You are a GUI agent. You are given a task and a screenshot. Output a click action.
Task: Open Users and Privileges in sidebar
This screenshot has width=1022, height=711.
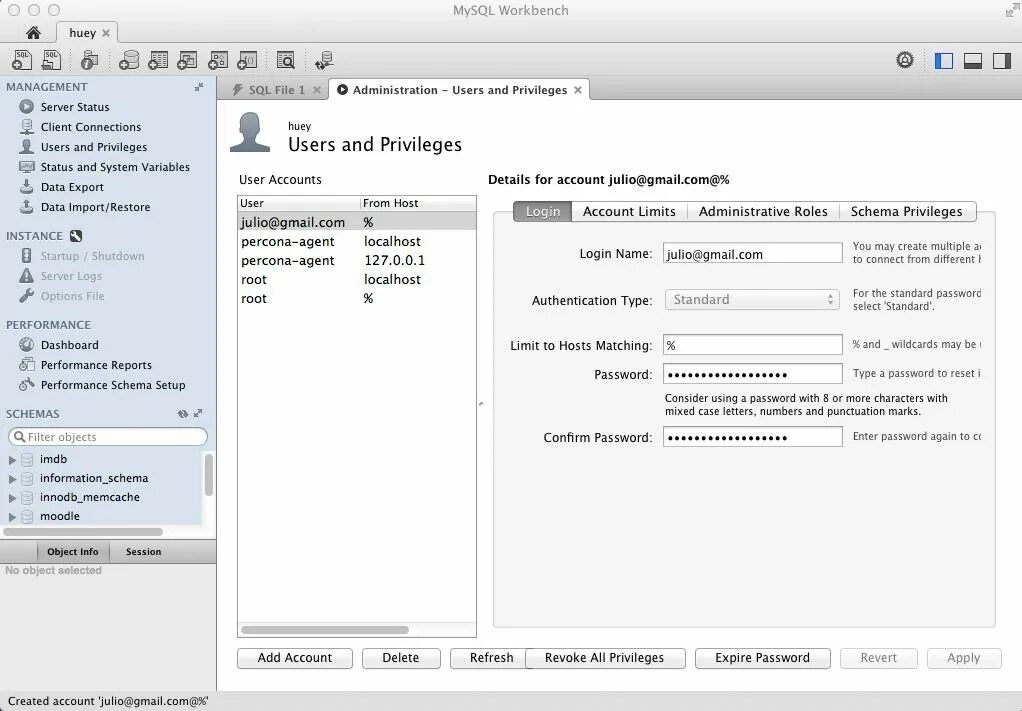pyautogui.click(x=94, y=147)
